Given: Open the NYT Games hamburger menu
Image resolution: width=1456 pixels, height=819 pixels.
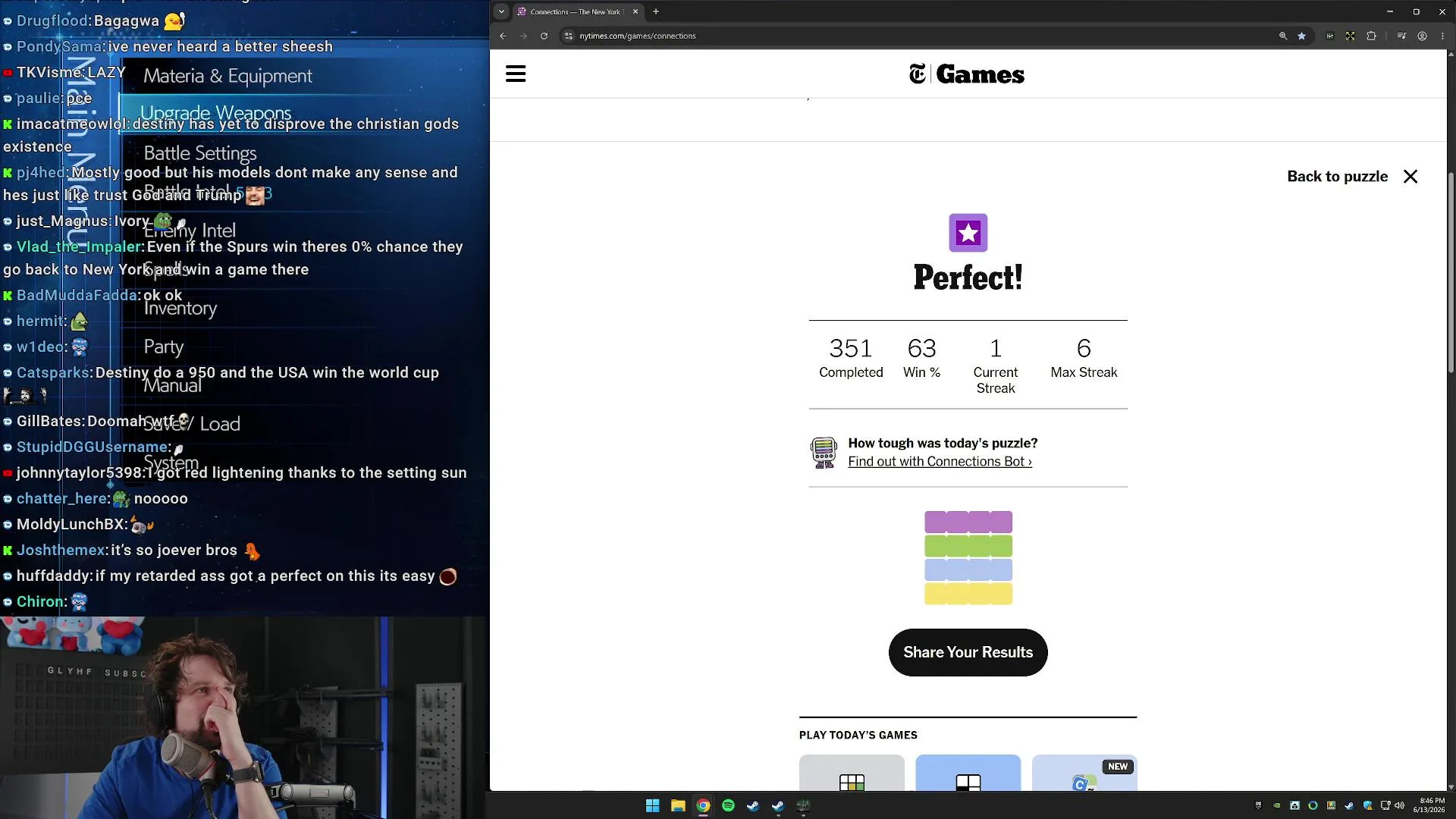Looking at the screenshot, I should [516, 74].
